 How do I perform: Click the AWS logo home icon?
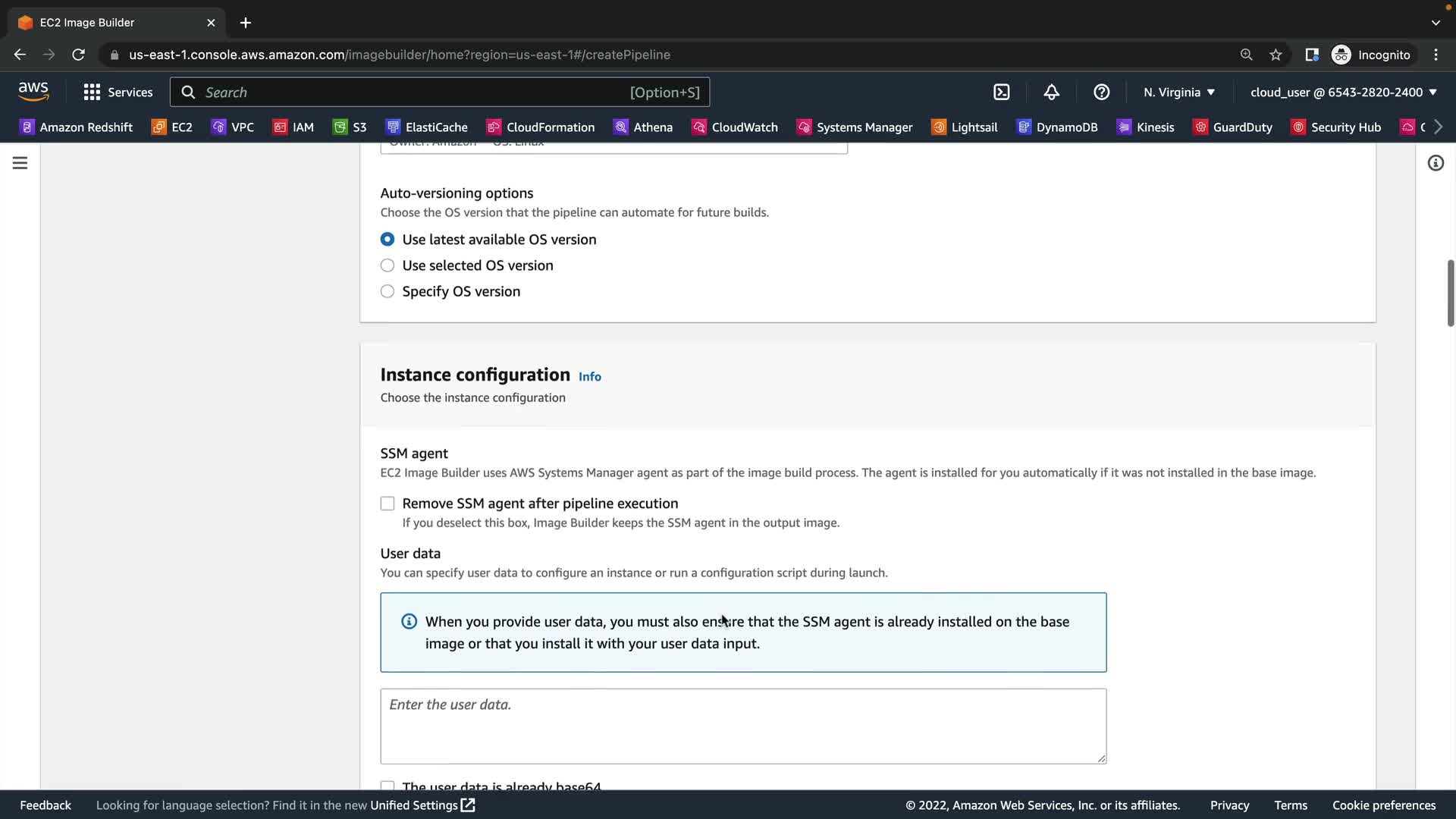(x=33, y=92)
